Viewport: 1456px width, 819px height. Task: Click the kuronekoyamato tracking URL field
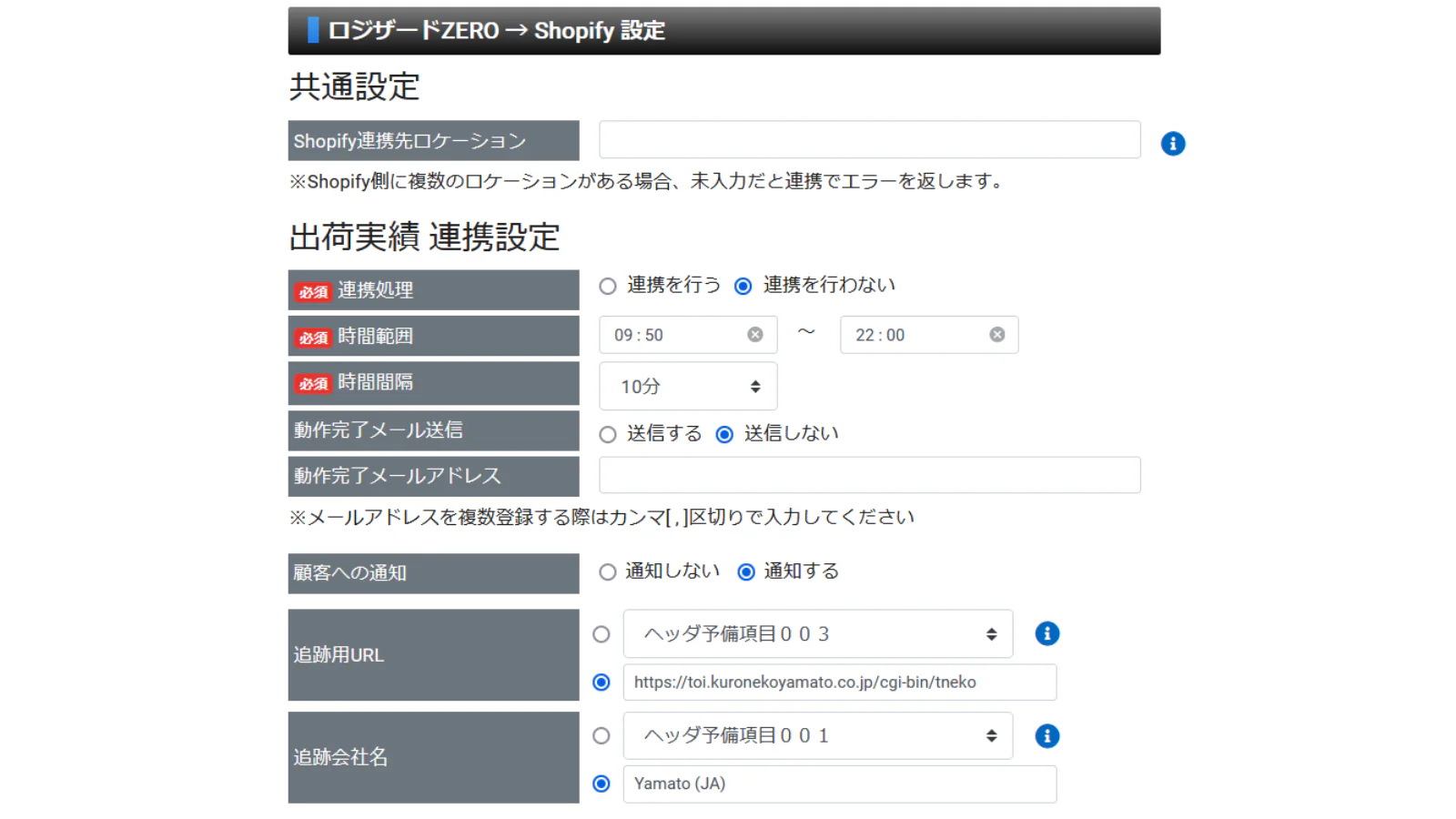point(840,682)
